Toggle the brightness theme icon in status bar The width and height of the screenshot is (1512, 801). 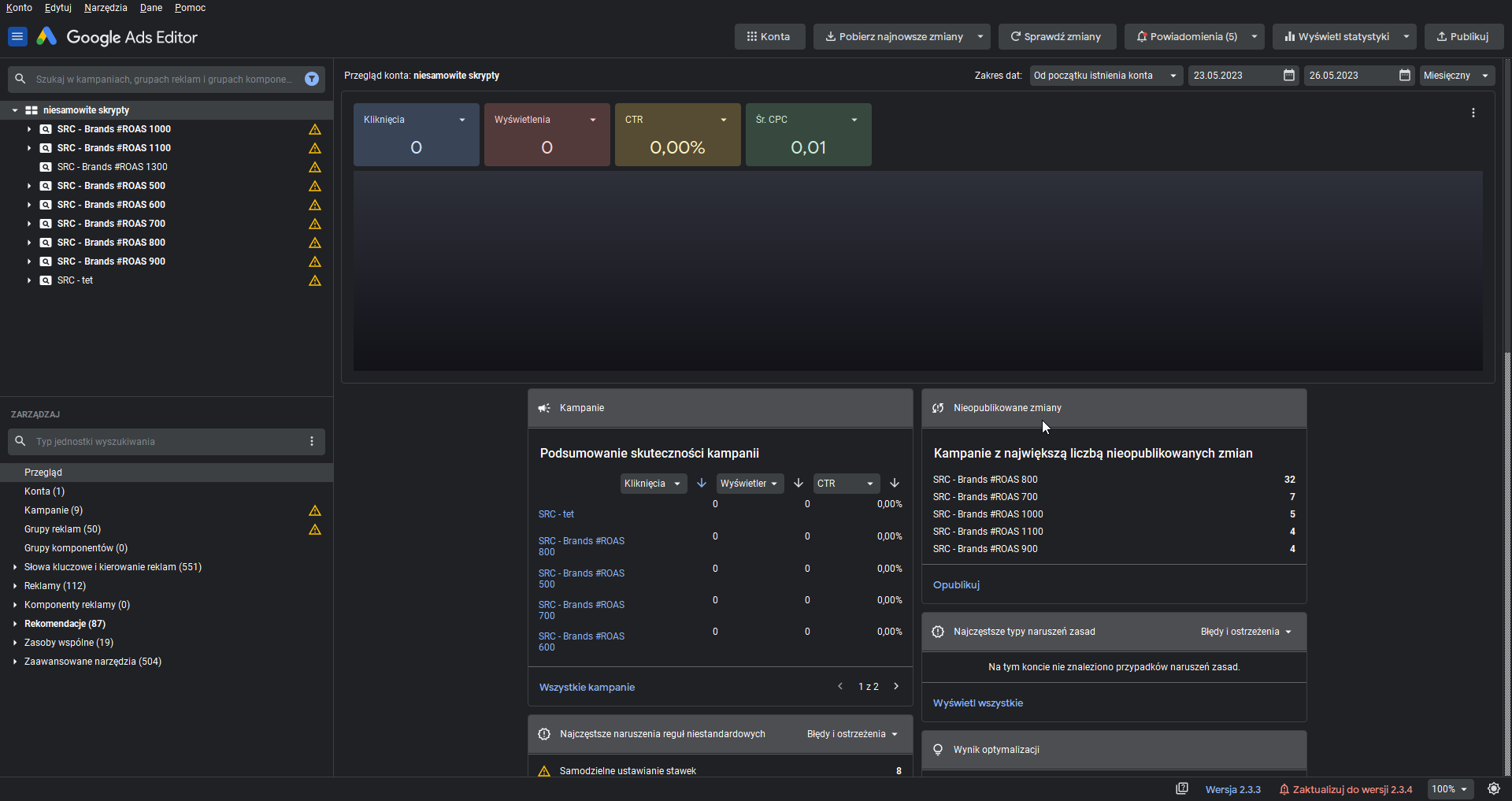click(x=1494, y=788)
